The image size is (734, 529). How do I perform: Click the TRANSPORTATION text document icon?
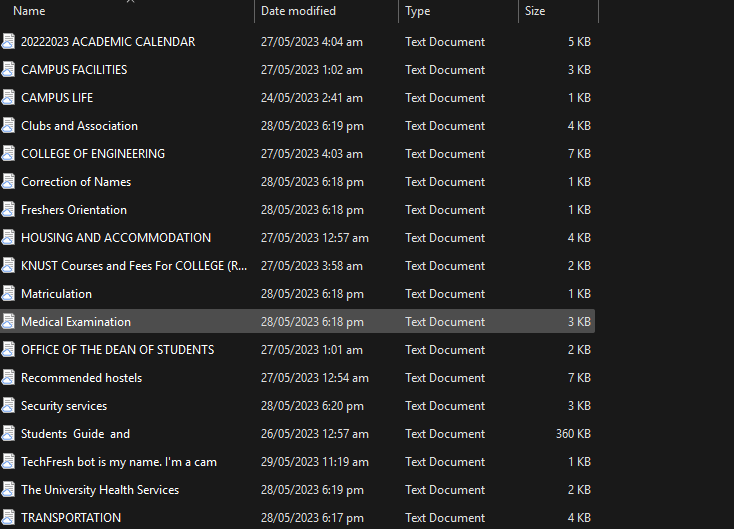[9, 518]
